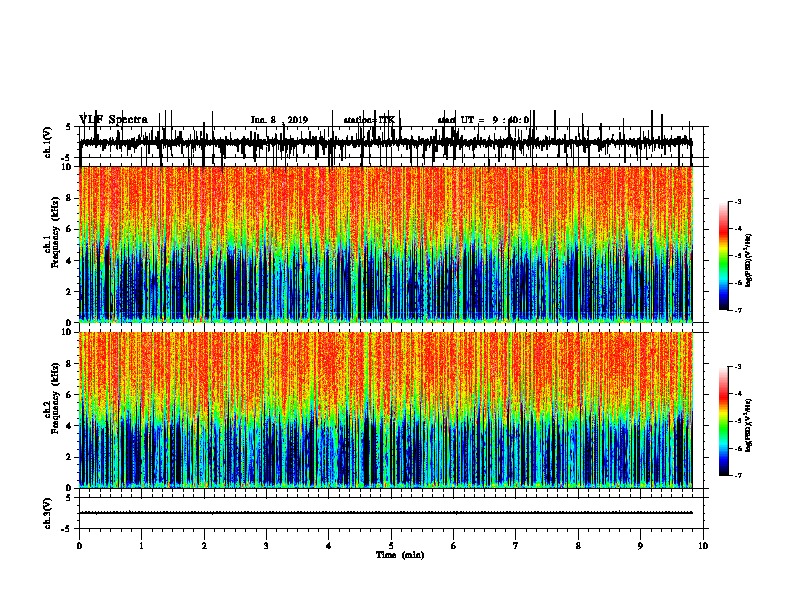Click the "8" kHz tick of ch.2
This screenshot has width=792, height=612.
point(70,364)
